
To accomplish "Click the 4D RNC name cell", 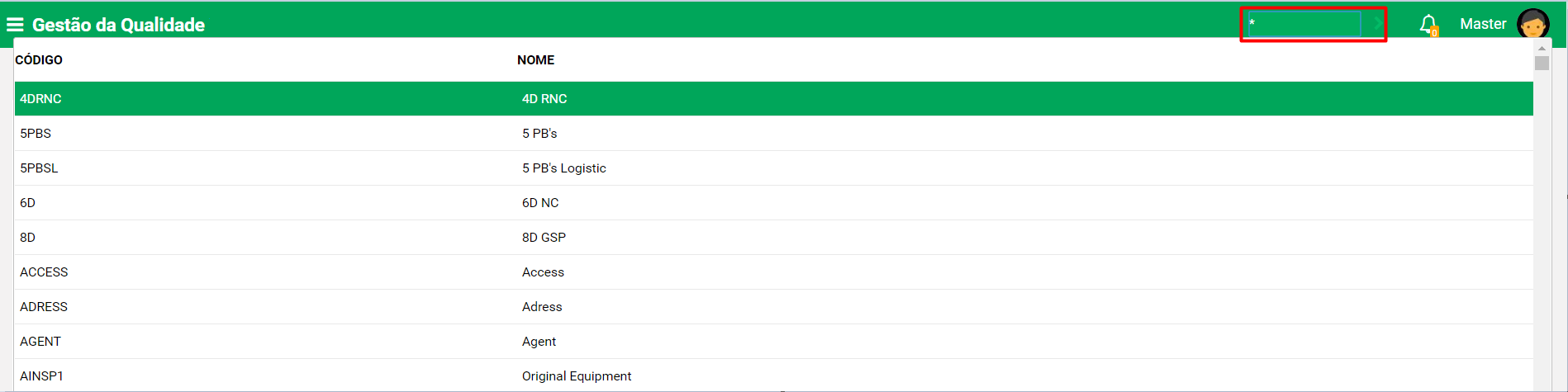I will pos(544,99).
